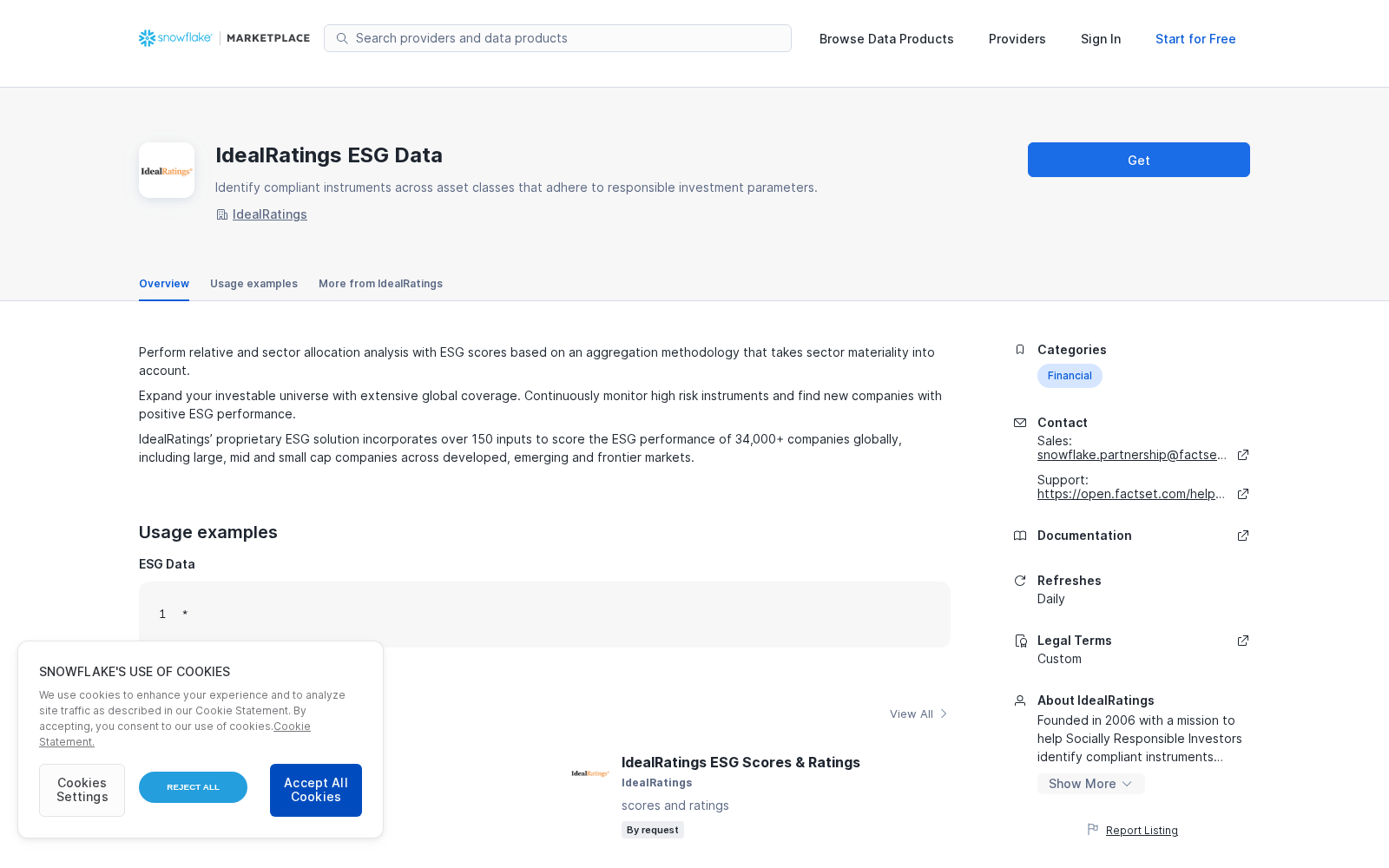Click the search magnifier icon

tap(342, 38)
